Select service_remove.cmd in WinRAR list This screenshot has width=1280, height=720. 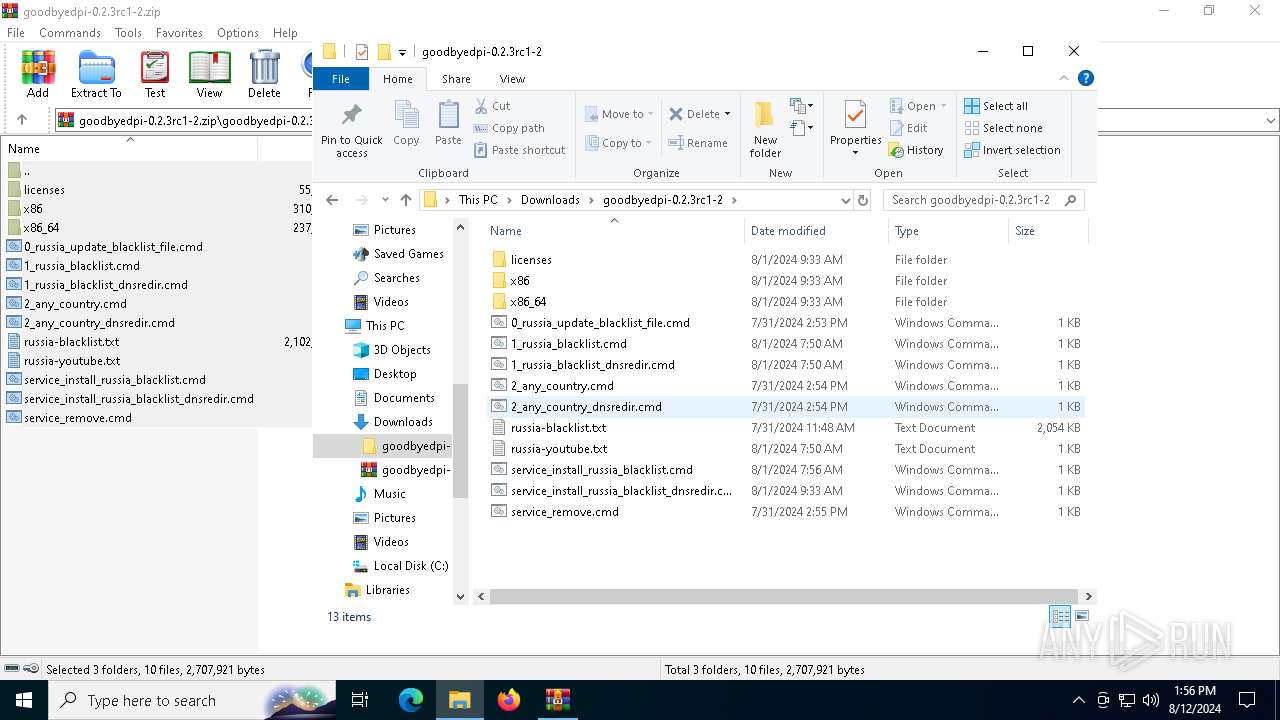click(x=78, y=418)
